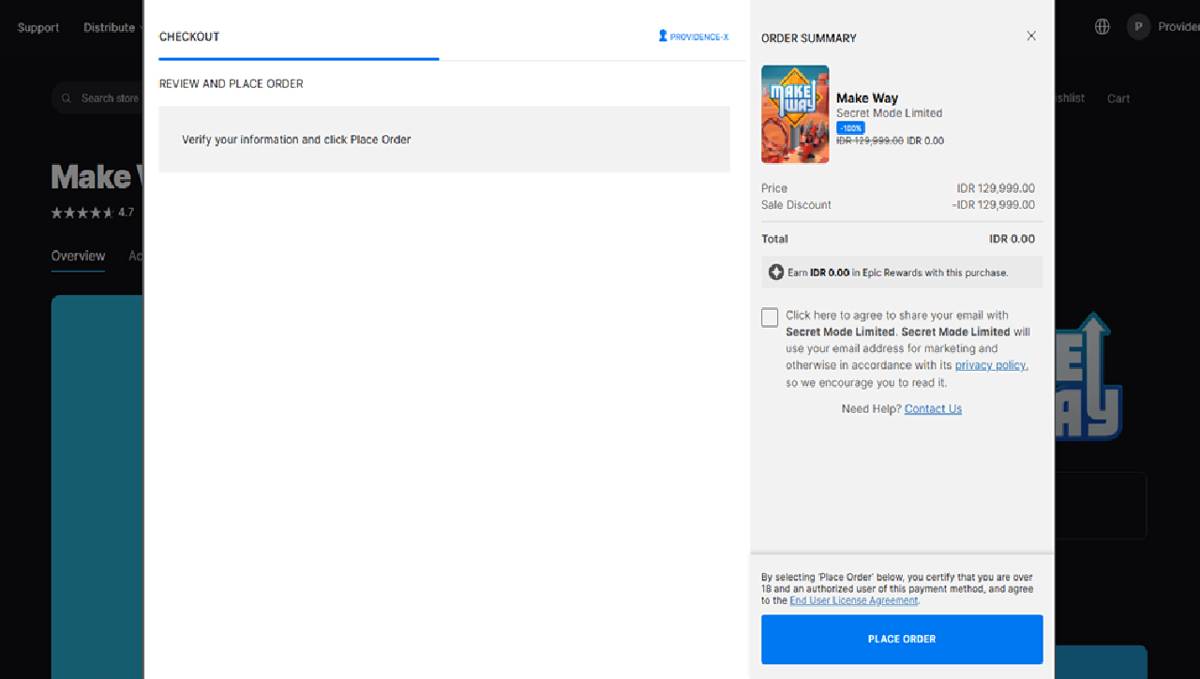Click the Verify your information message

[296, 140]
